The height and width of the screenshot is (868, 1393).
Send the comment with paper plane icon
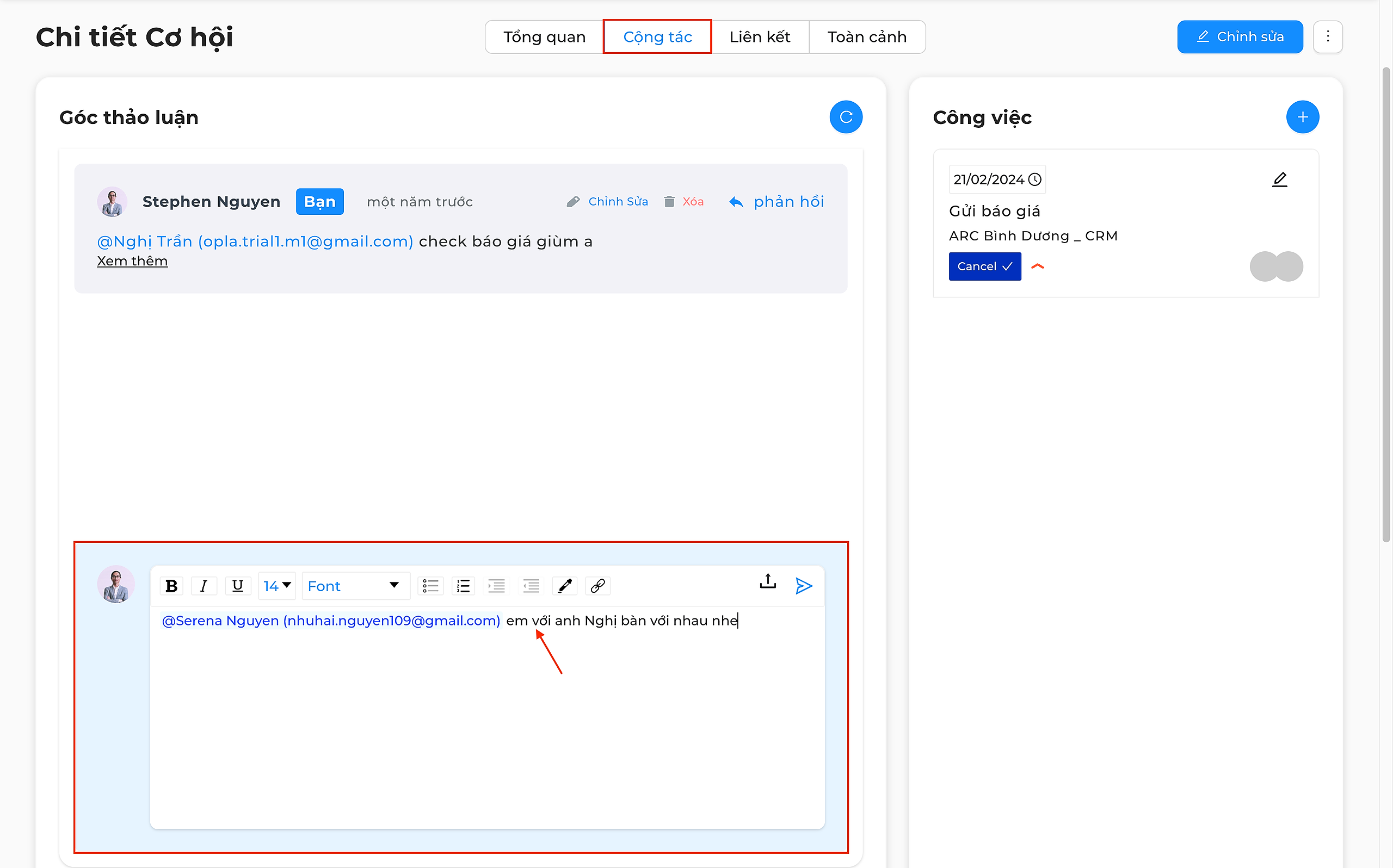pos(803,586)
